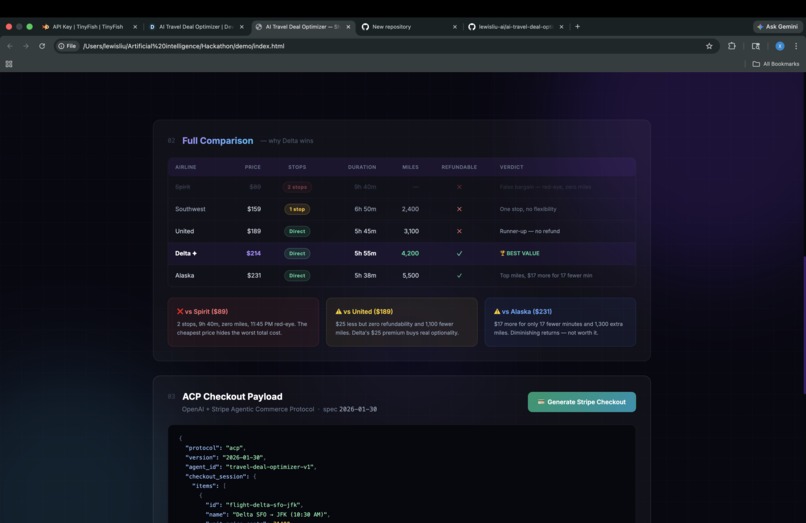Viewport: 806px width, 523px height.
Task: Click Generate Stripe Checkout button
Action: [582, 402]
